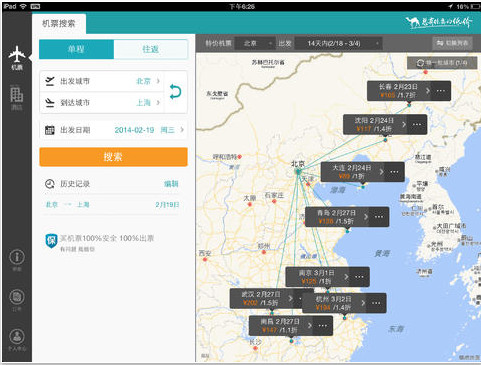Image resolution: width=481 pixels, height=365 pixels.
Task: Click the 太原 red map marker
Action: [250, 204]
